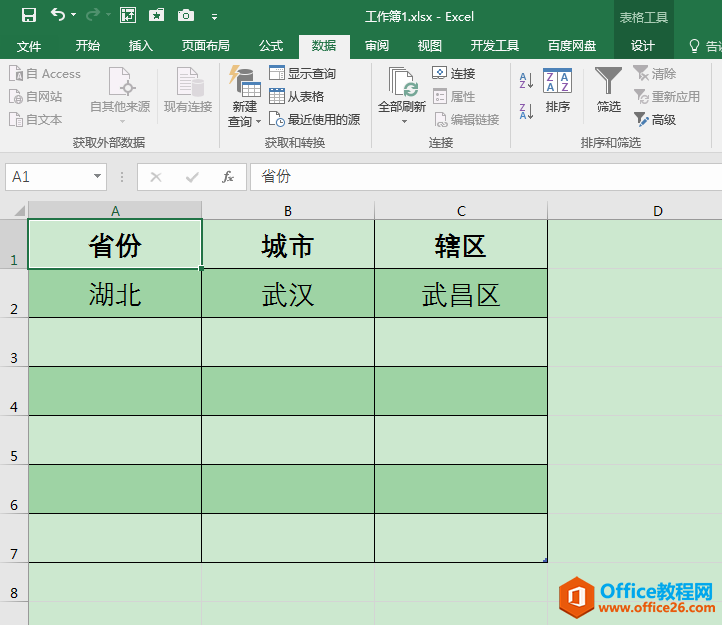The width and height of the screenshot is (722, 625).
Task: Click the confirm checkmark in formula bar
Action: click(x=192, y=177)
